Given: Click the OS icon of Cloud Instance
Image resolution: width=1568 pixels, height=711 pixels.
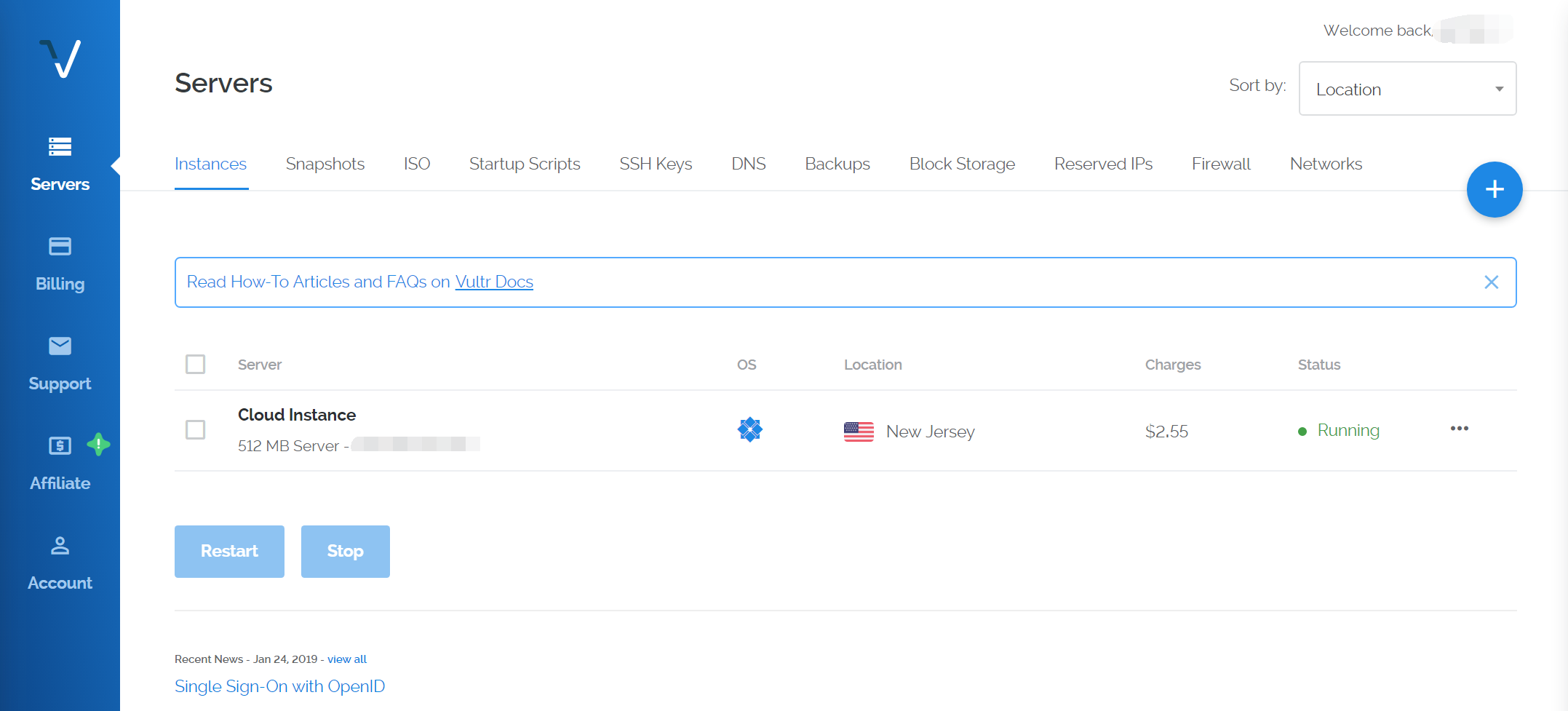Looking at the screenshot, I should (749, 430).
